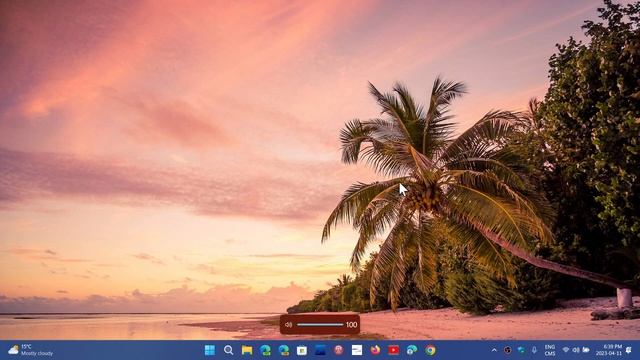Open the dark blue app icon beside Store
The width and height of the screenshot is (640, 360).
click(320, 350)
